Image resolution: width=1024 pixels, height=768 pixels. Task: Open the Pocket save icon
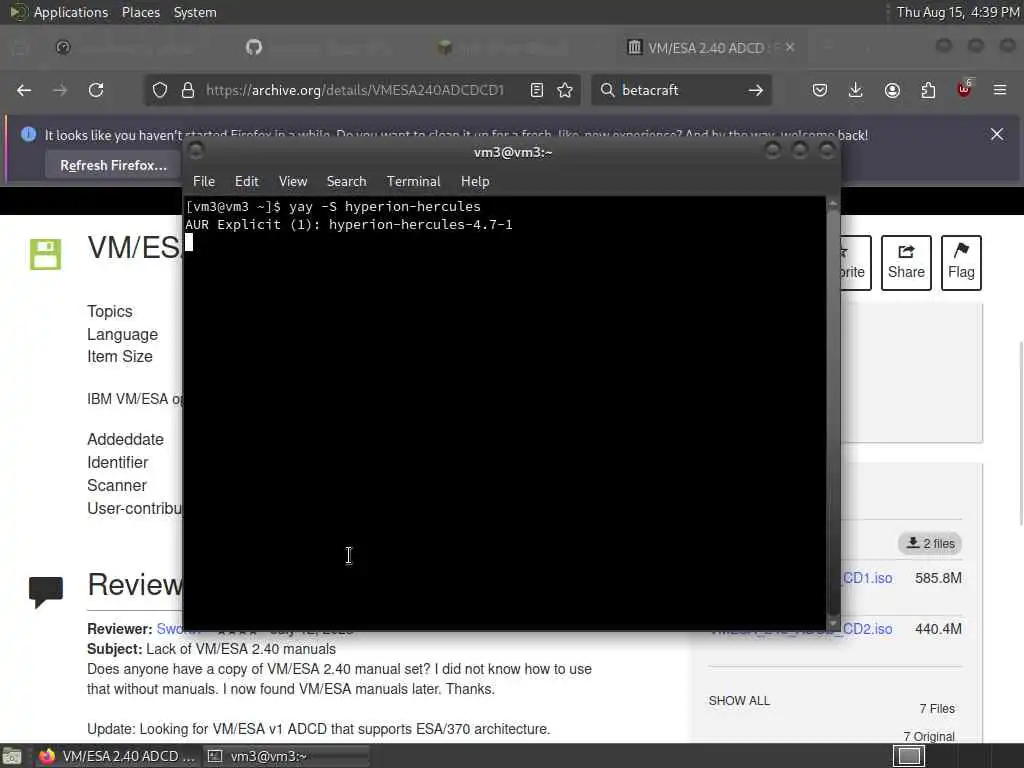(820, 90)
